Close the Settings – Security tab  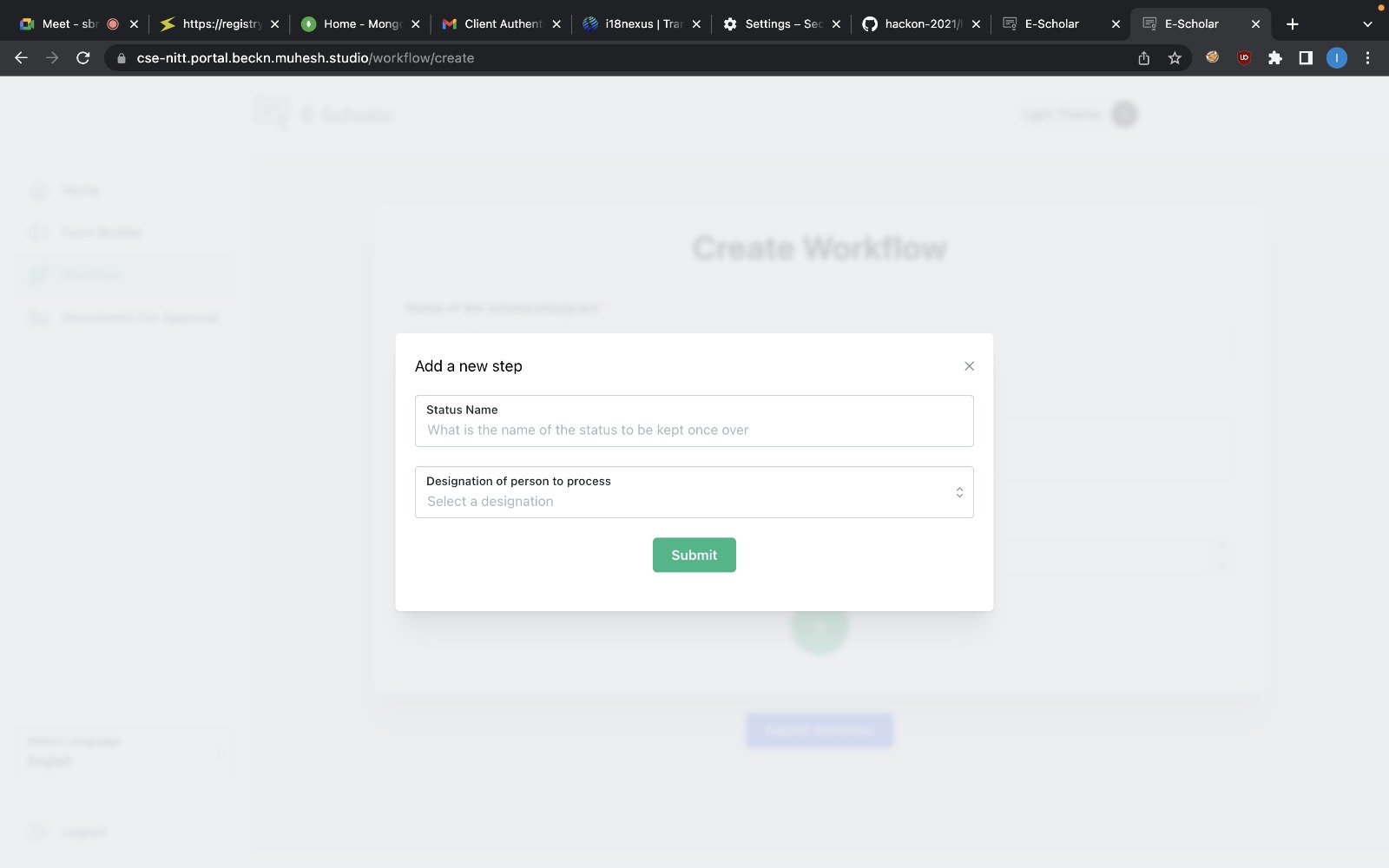[x=836, y=24]
